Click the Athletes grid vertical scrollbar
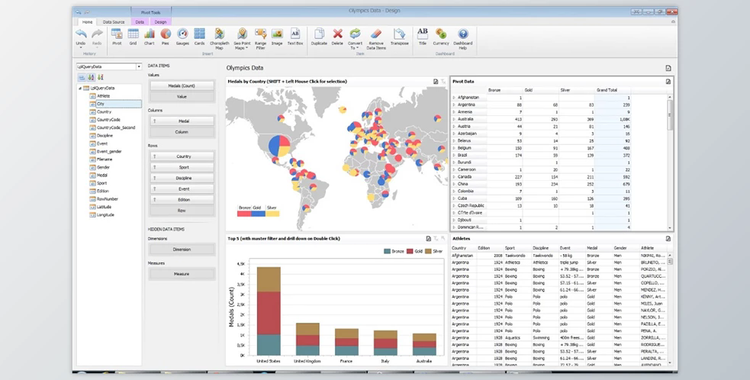 [x=670, y=309]
